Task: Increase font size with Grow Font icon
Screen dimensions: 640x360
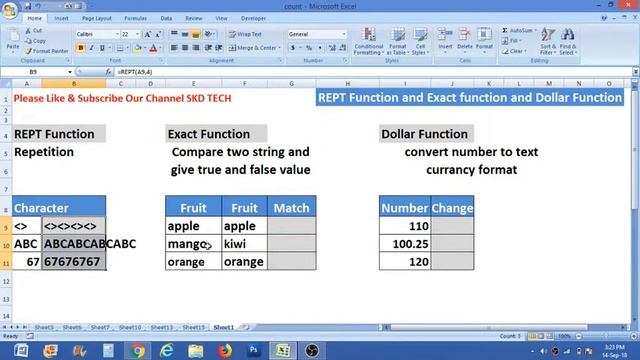Action: tap(148, 35)
